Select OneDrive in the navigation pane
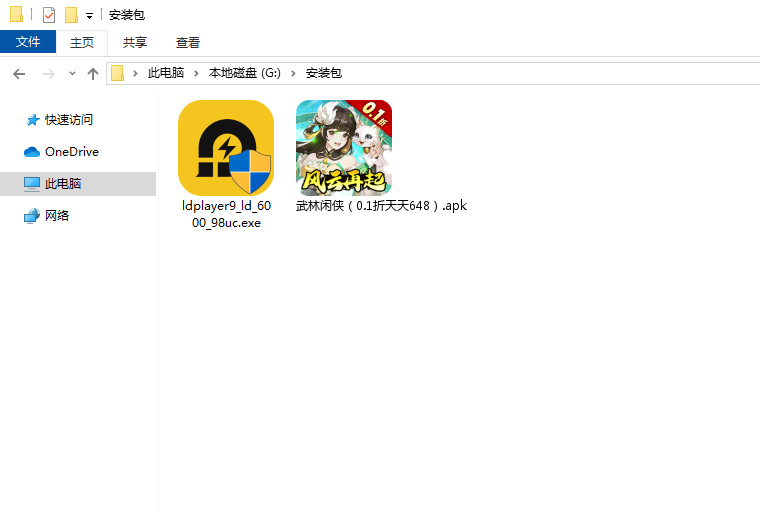This screenshot has height=512, width=760. (71, 151)
